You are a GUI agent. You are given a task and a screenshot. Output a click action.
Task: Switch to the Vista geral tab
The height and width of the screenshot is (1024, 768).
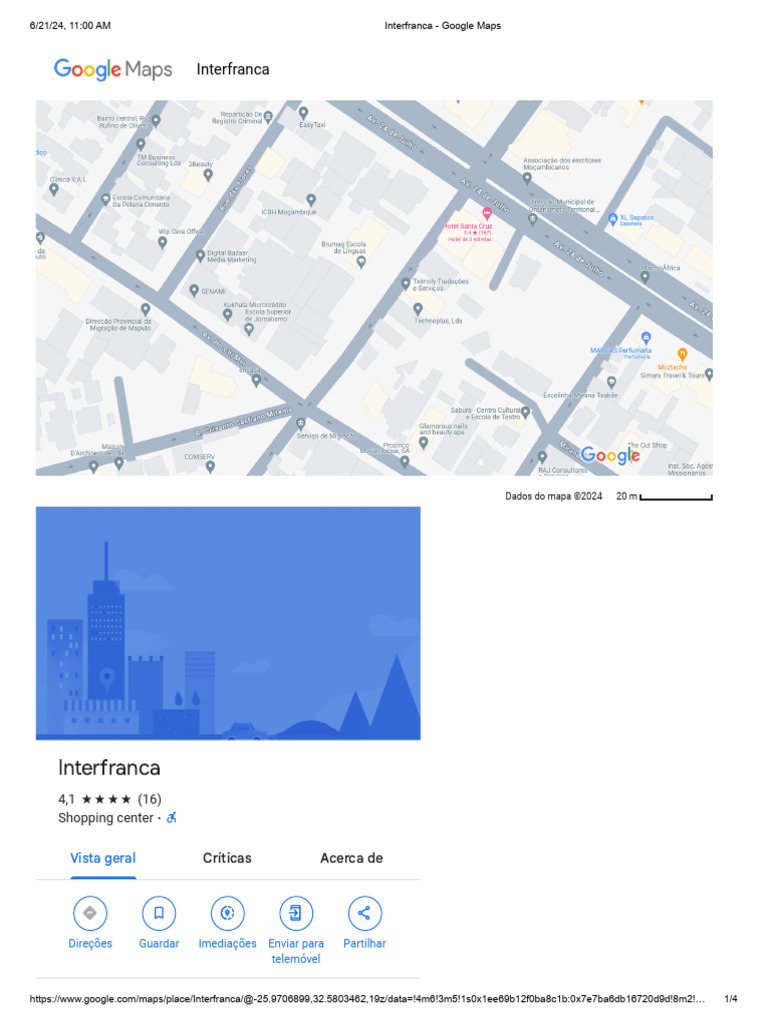tap(103, 858)
